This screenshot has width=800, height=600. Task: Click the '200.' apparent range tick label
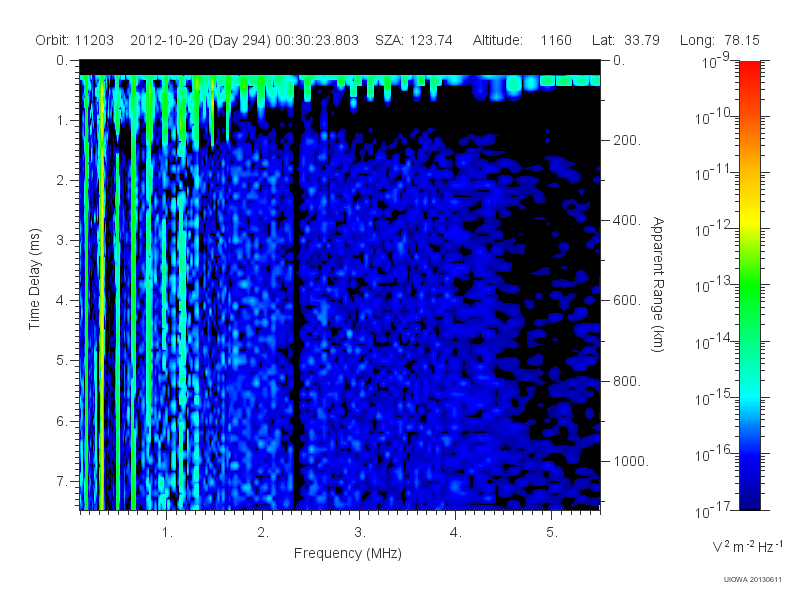(626, 140)
